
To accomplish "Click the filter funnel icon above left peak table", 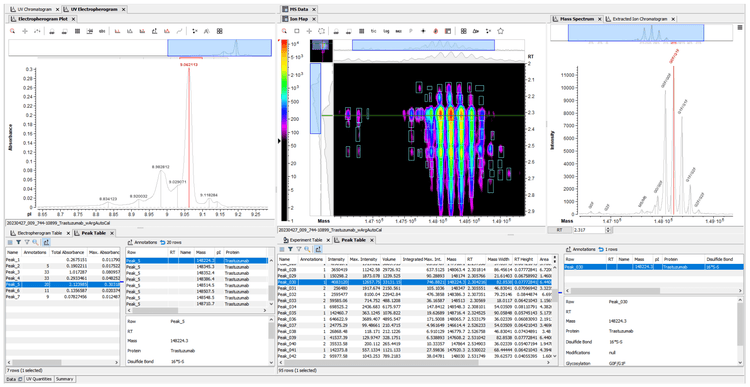I will point(19,243).
